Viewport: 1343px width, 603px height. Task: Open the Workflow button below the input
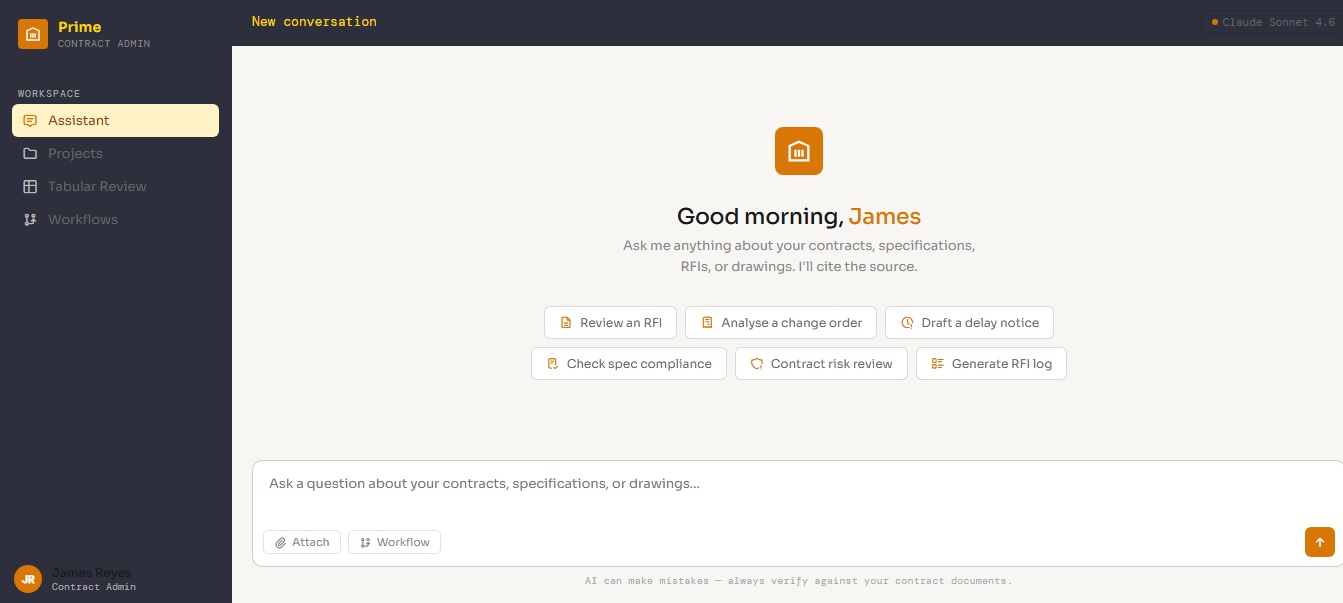(x=394, y=542)
